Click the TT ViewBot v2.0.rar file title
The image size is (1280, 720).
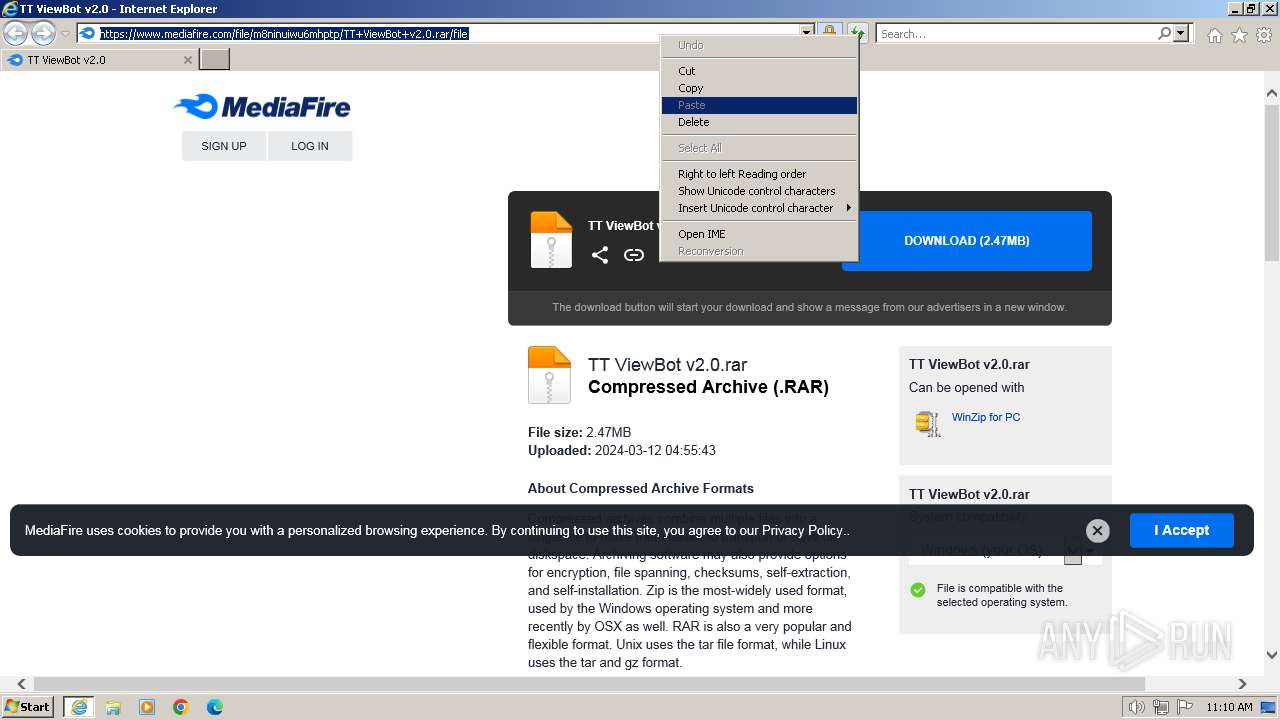(x=667, y=365)
